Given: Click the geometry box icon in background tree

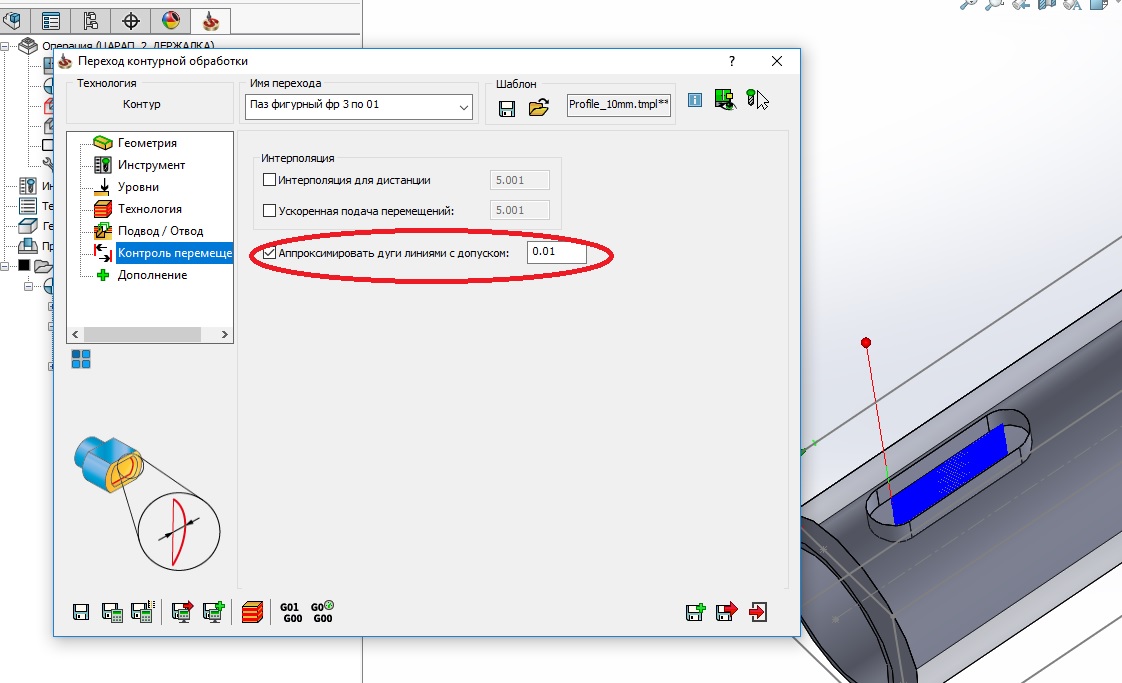Looking at the screenshot, I should (x=27, y=226).
